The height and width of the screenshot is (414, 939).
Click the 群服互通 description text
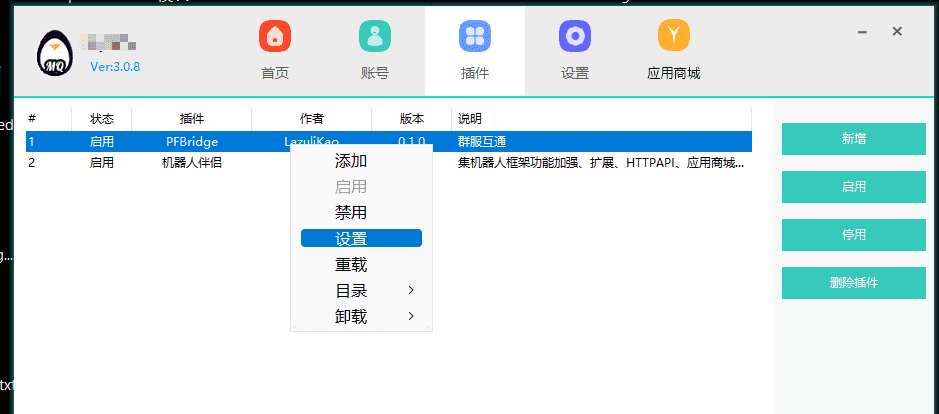(482, 142)
